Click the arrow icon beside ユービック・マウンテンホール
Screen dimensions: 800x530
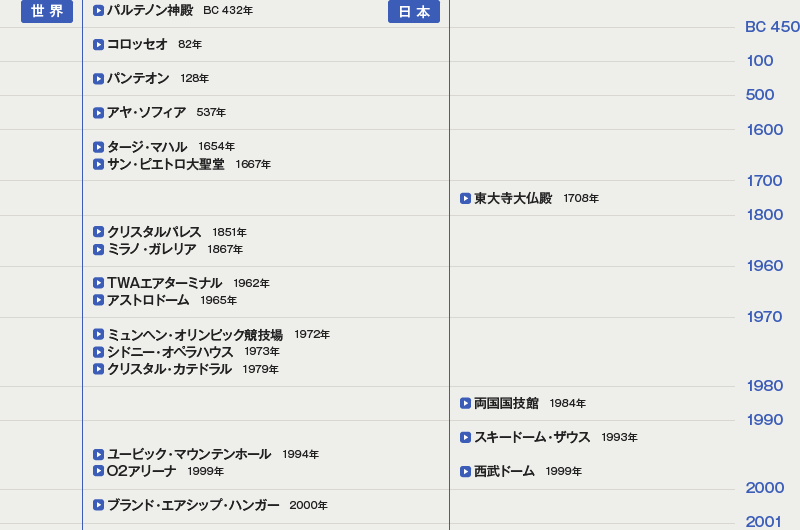point(98,454)
